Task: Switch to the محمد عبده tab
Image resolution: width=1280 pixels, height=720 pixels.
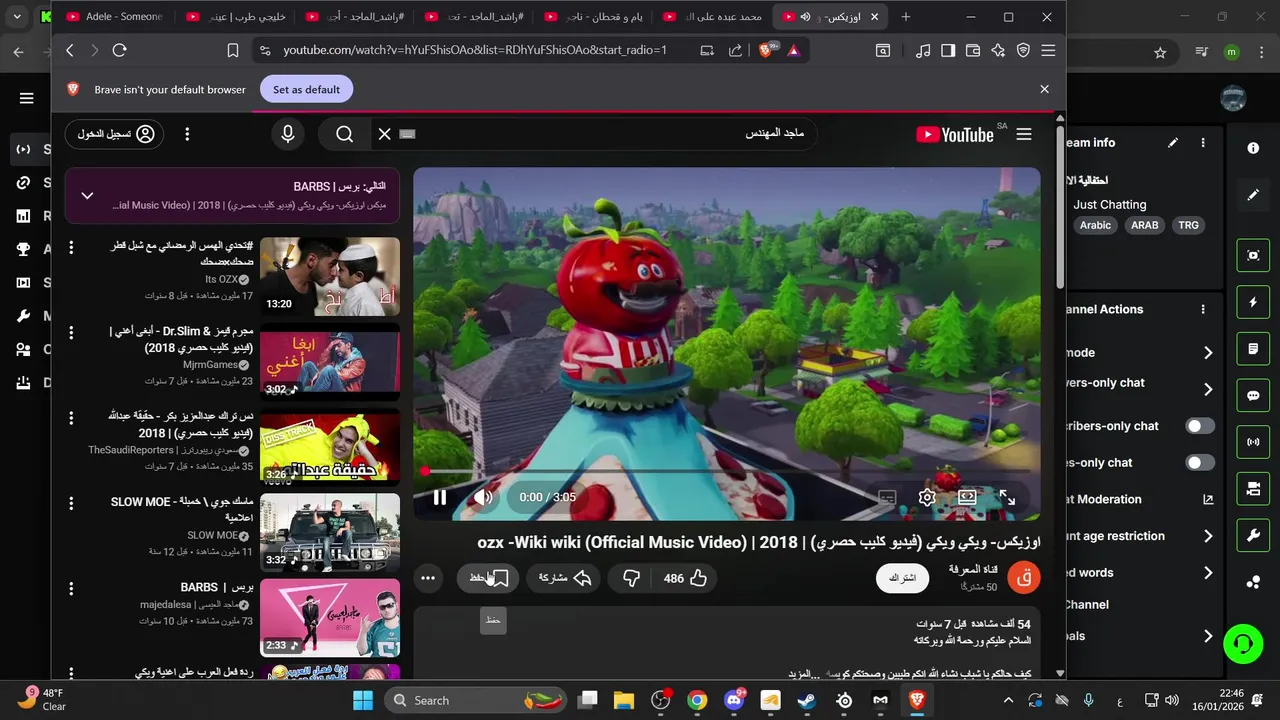Action: pyautogui.click(x=712, y=17)
